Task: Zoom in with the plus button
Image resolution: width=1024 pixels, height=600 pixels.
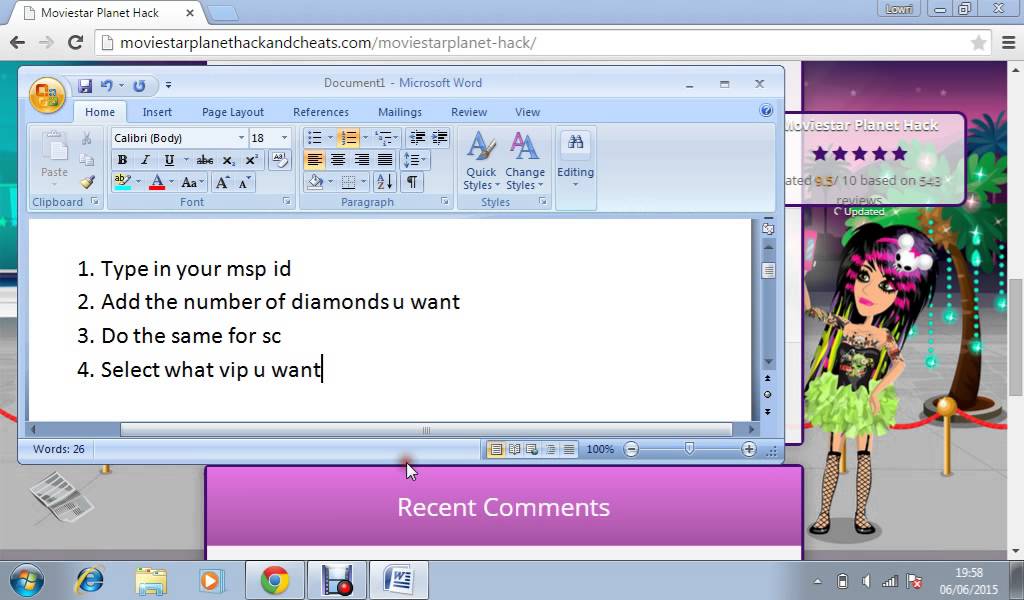Action: 749,449
